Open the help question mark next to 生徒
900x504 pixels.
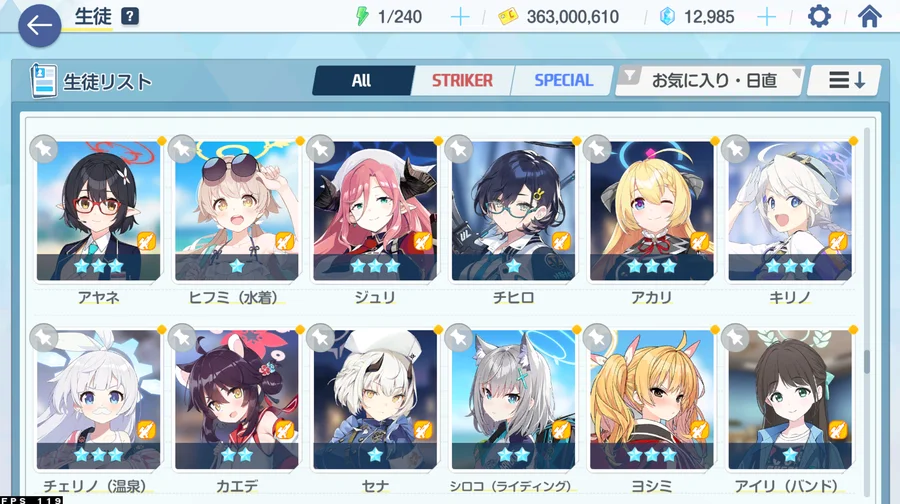[x=130, y=16]
